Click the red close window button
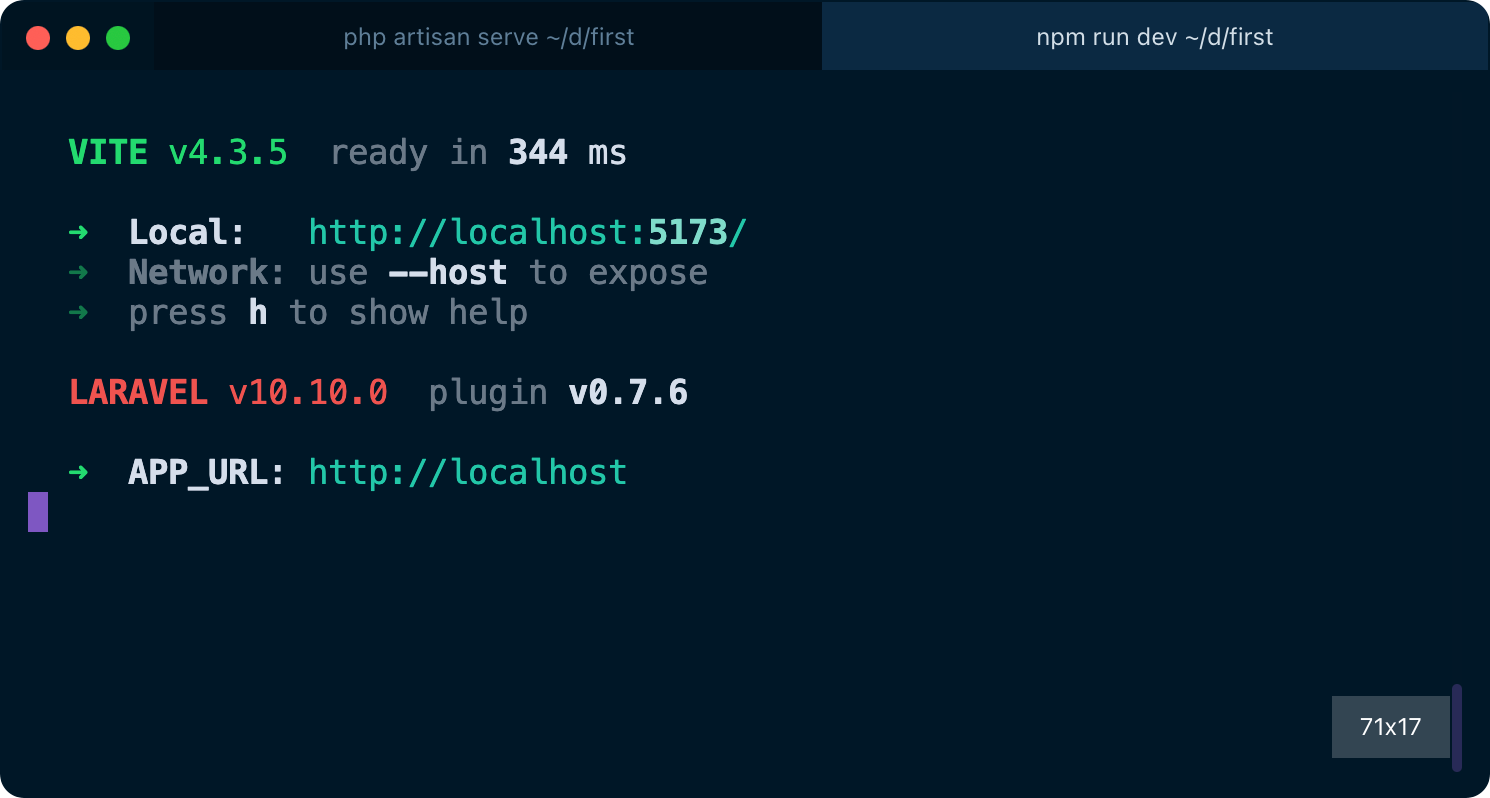 coord(38,38)
